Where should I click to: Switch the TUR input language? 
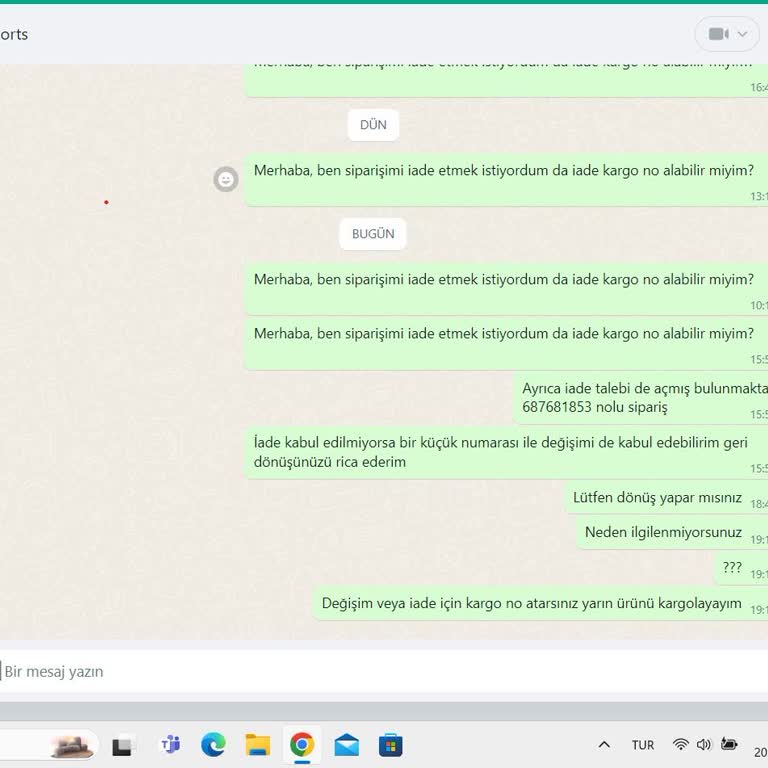[643, 745]
